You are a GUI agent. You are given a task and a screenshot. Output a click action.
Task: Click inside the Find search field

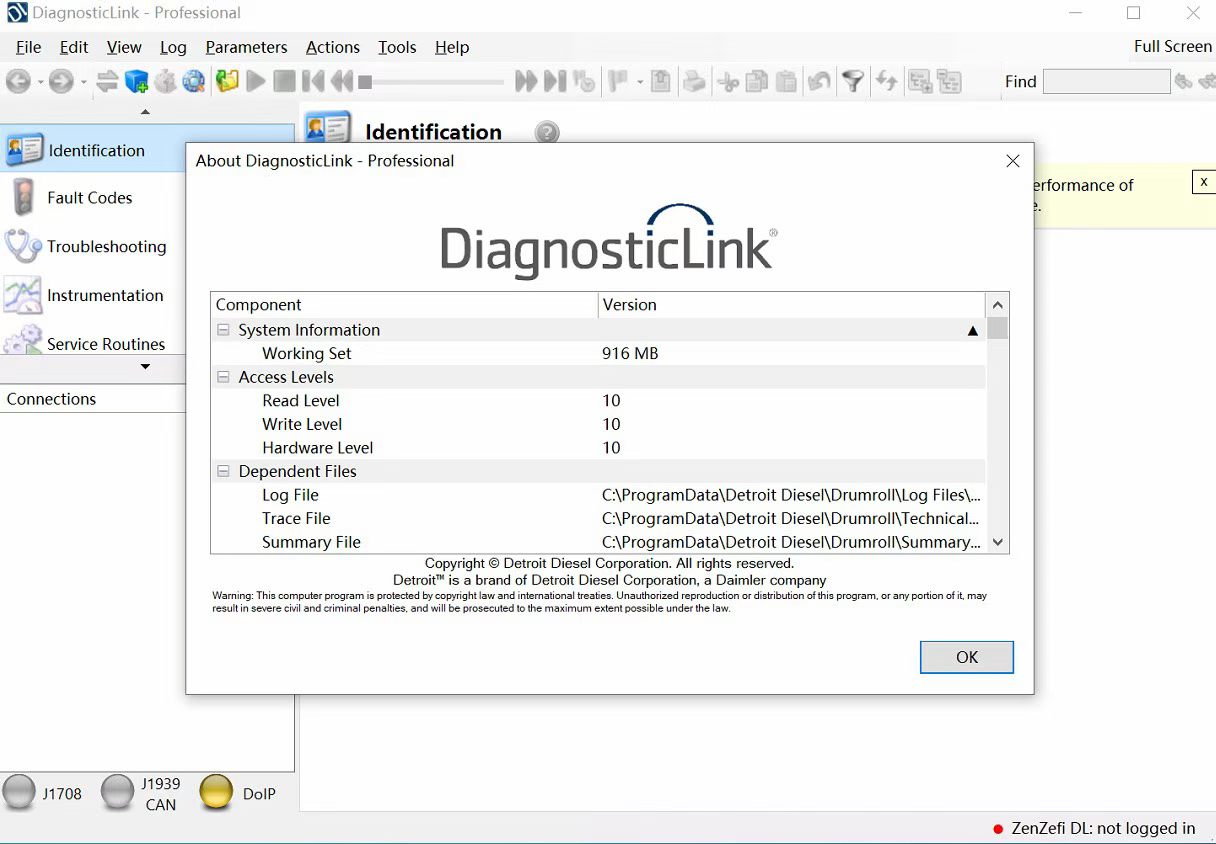pos(1106,82)
